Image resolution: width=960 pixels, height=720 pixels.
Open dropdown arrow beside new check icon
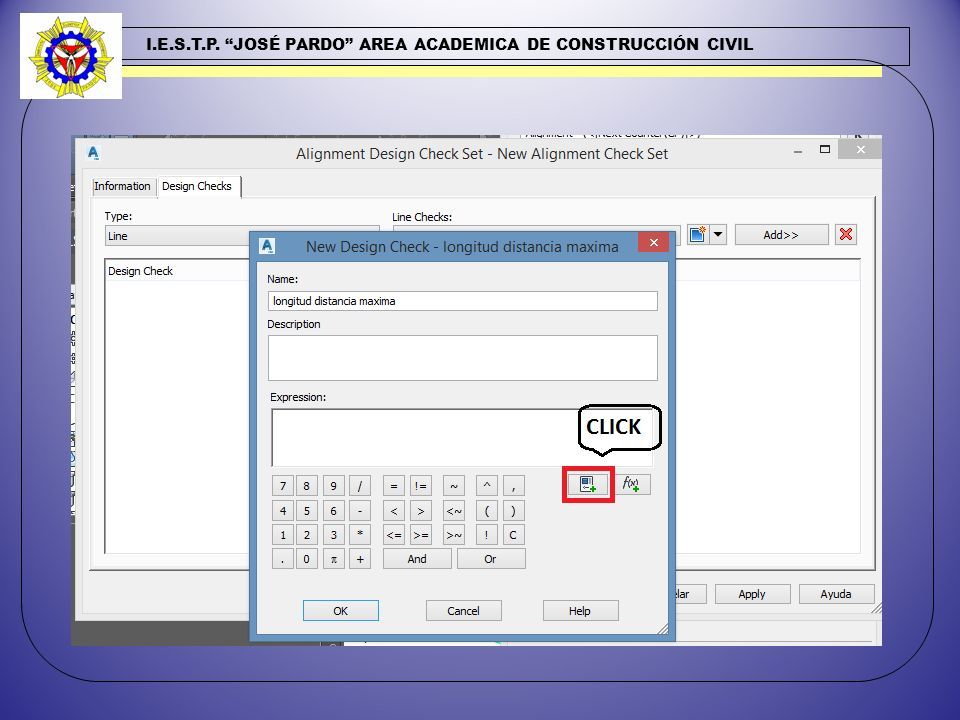[x=718, y=234]
